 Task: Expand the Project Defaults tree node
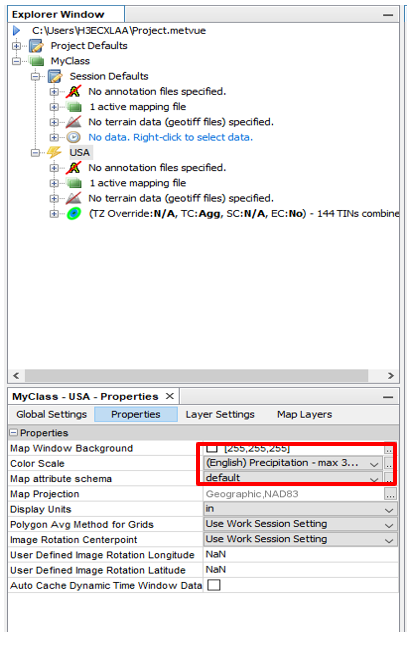pos(17,46)
